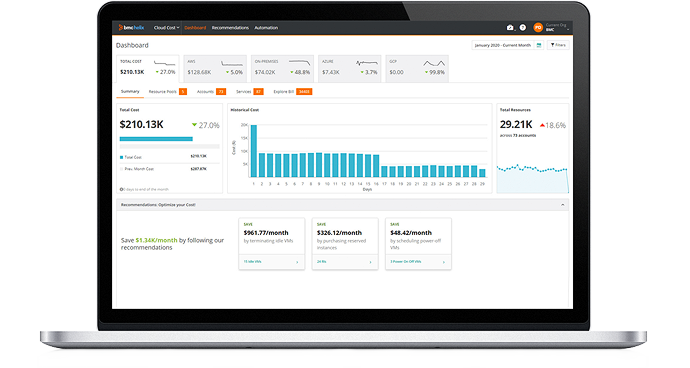This screenshot has height=368, width=690.
Task: Switch to the Services tab
Action: tap(250, 92)
